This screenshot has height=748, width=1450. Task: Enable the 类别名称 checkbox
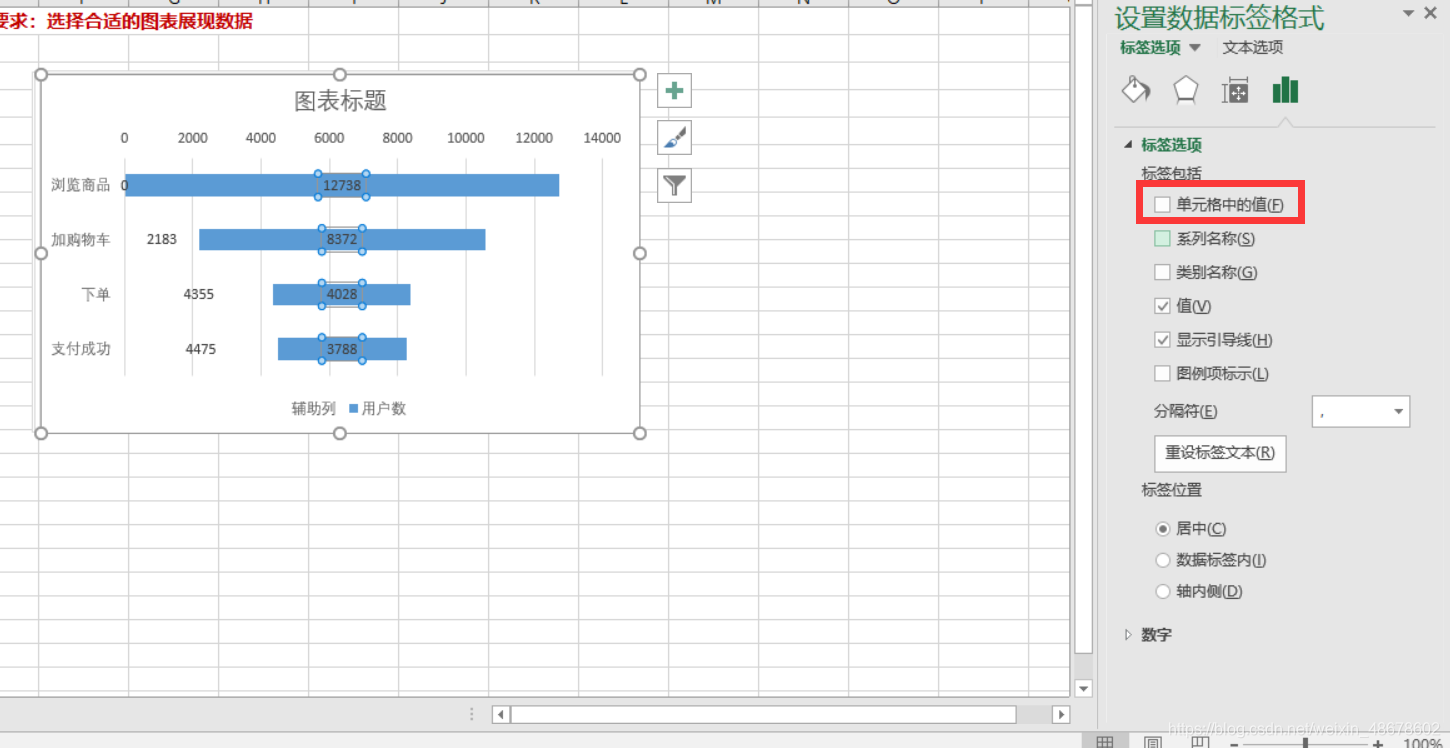[x=1162, y=272]
